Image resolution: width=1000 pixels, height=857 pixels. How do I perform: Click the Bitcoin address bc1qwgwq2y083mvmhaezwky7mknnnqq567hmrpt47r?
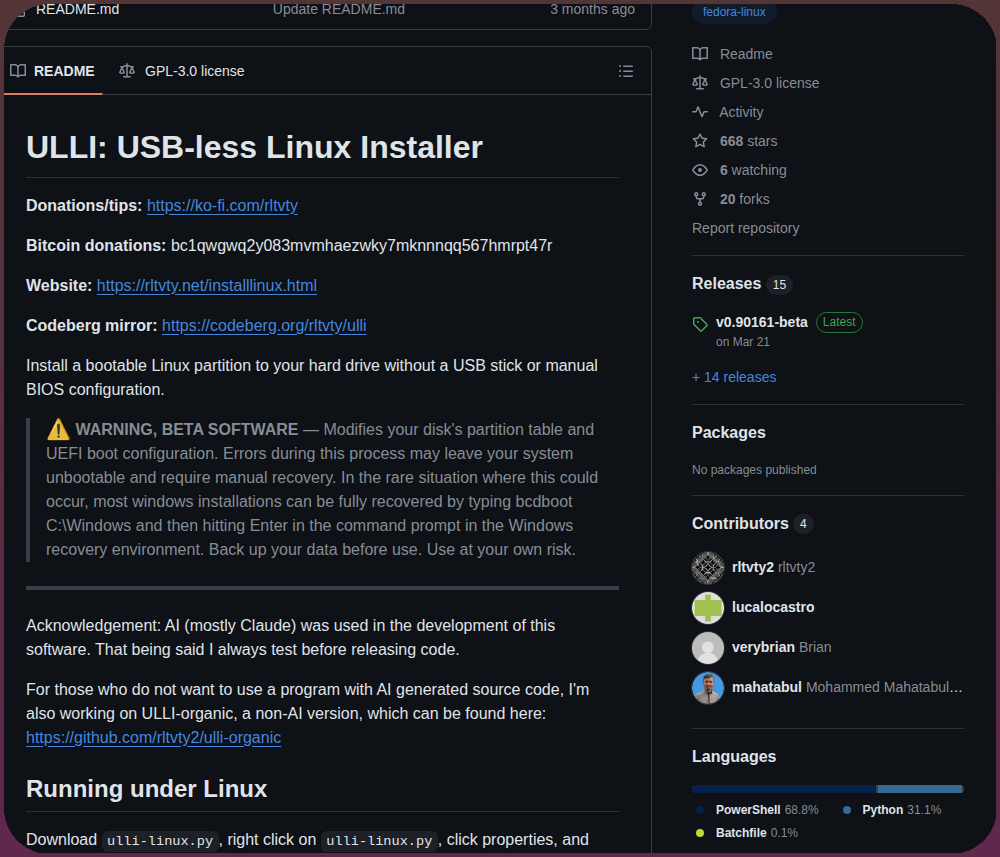(362, 245)
